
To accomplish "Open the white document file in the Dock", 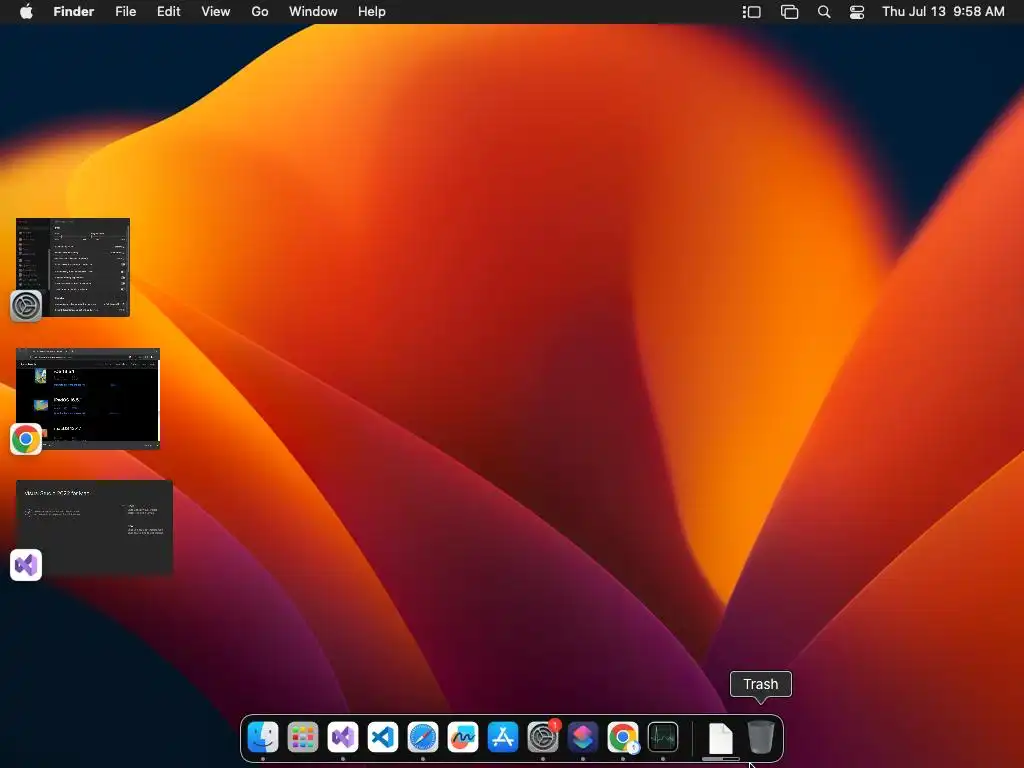I will click(720, 738).
